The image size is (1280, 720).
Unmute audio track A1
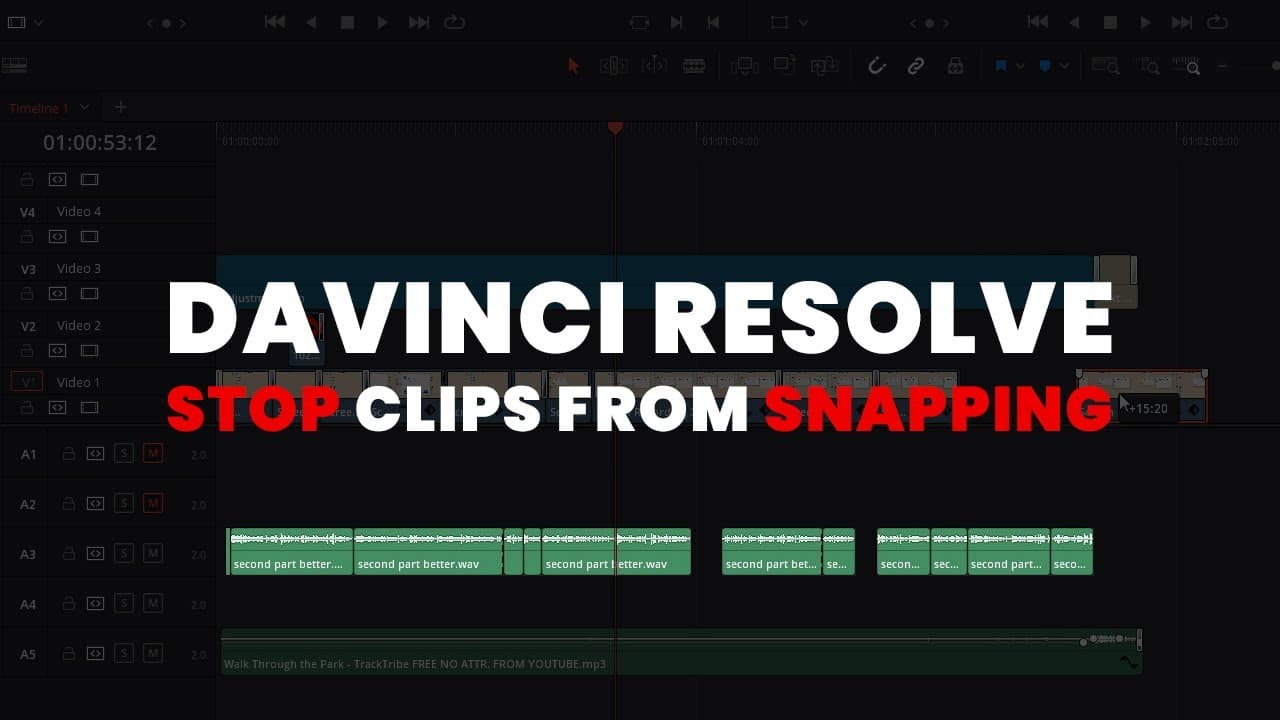[x=153, y=453]
